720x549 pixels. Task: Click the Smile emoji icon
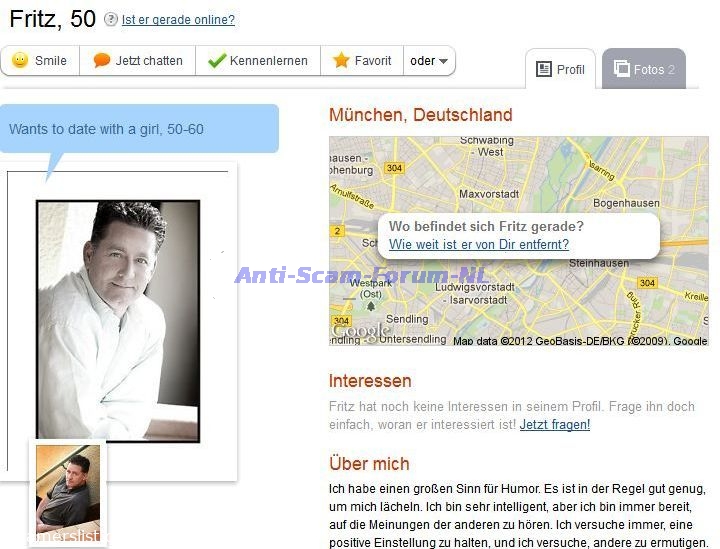click(x=19, y=61)
